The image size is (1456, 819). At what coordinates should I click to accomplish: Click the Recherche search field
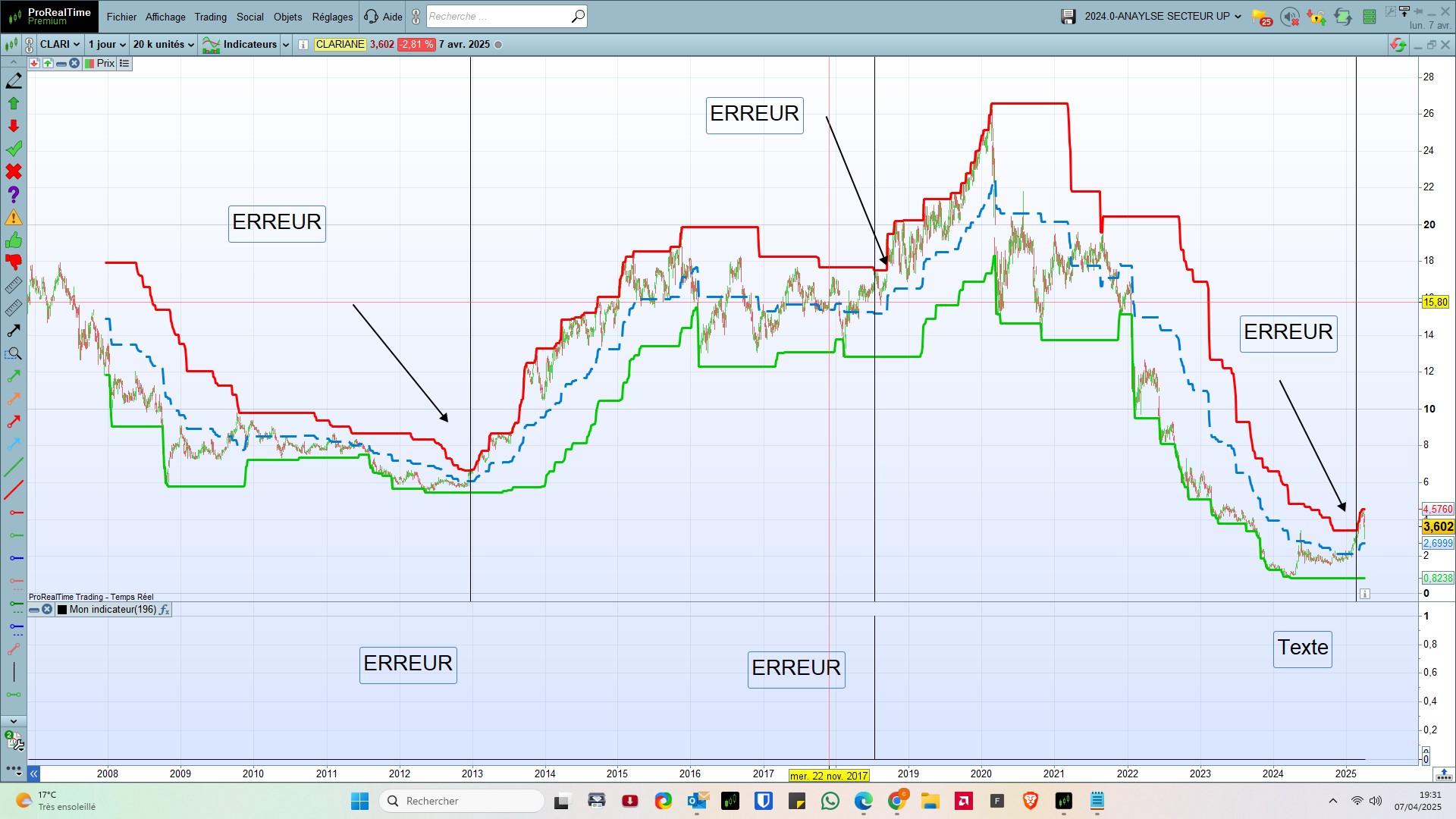497,17
